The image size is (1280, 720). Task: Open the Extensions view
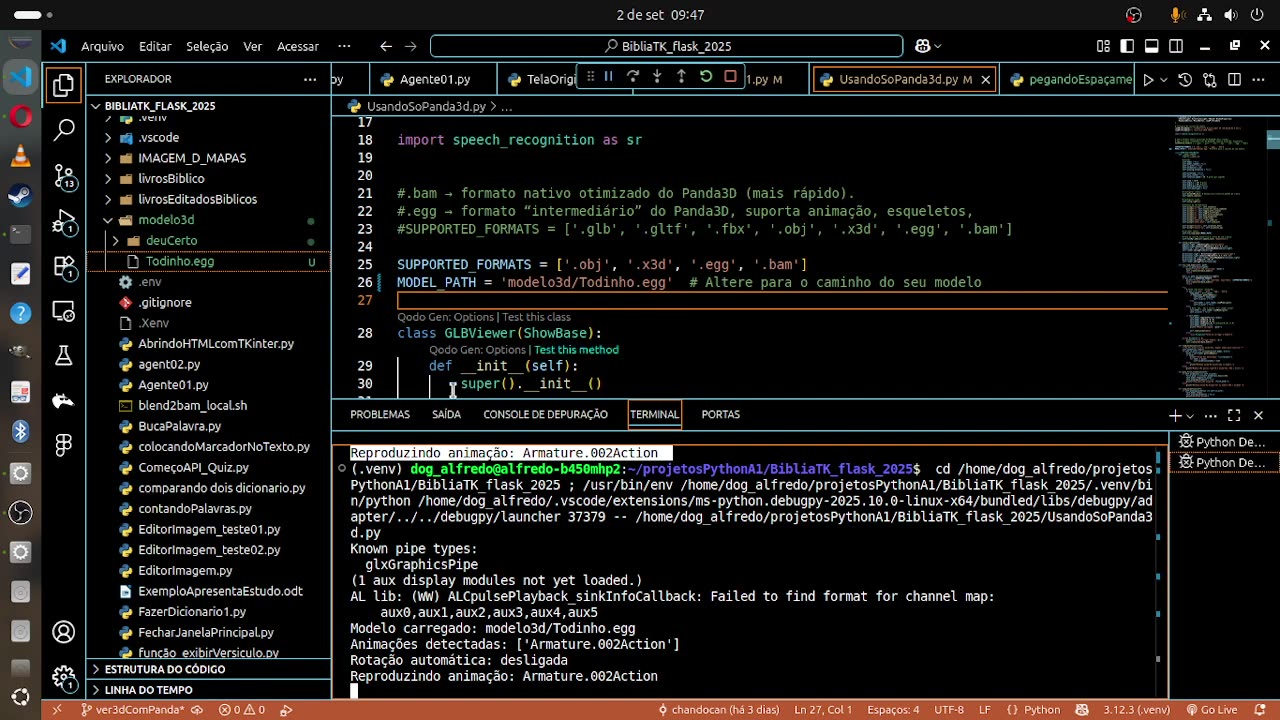(x=64, y=268)
